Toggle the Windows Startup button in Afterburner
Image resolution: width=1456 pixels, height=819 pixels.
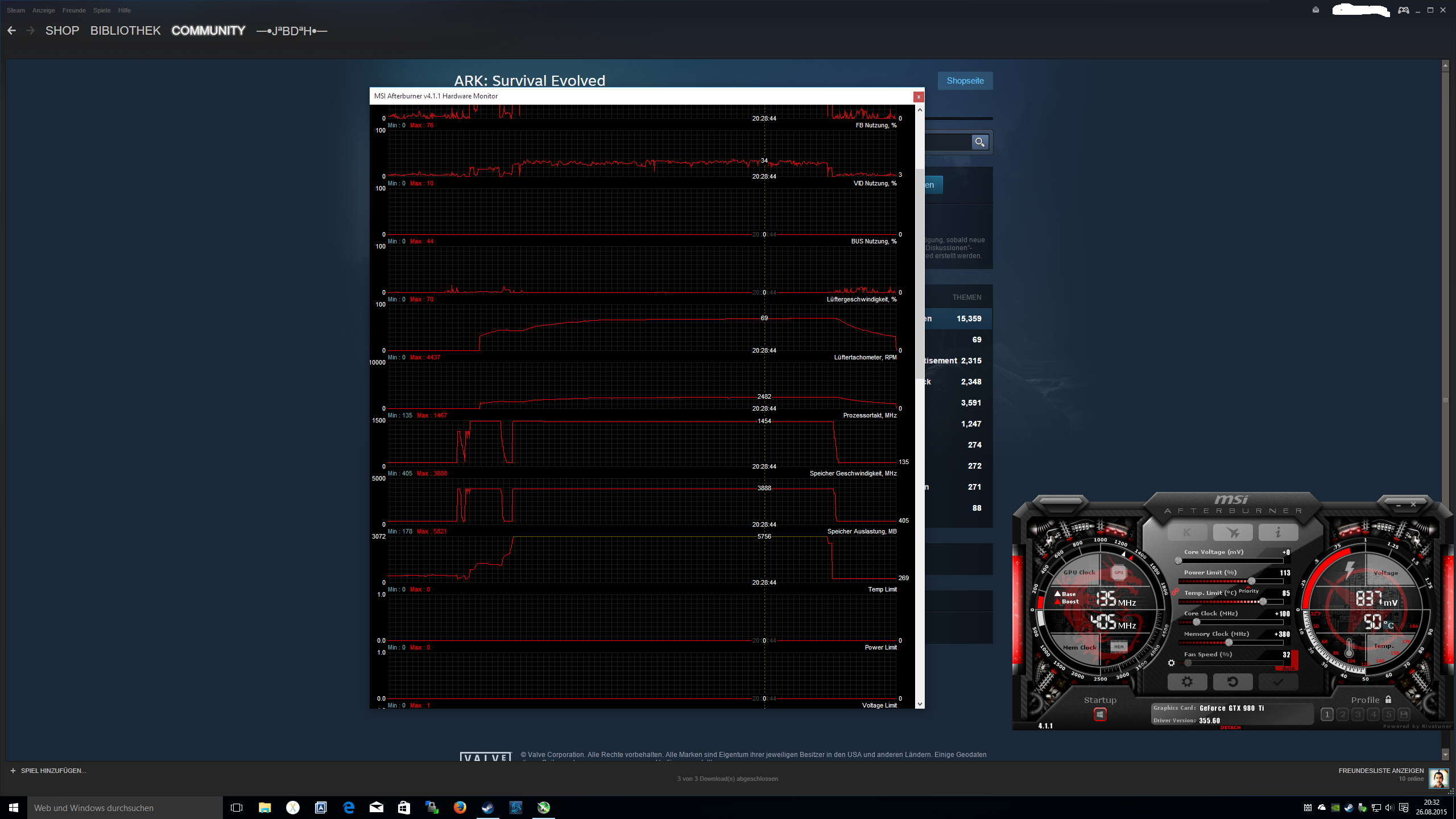pos(1100,714)
